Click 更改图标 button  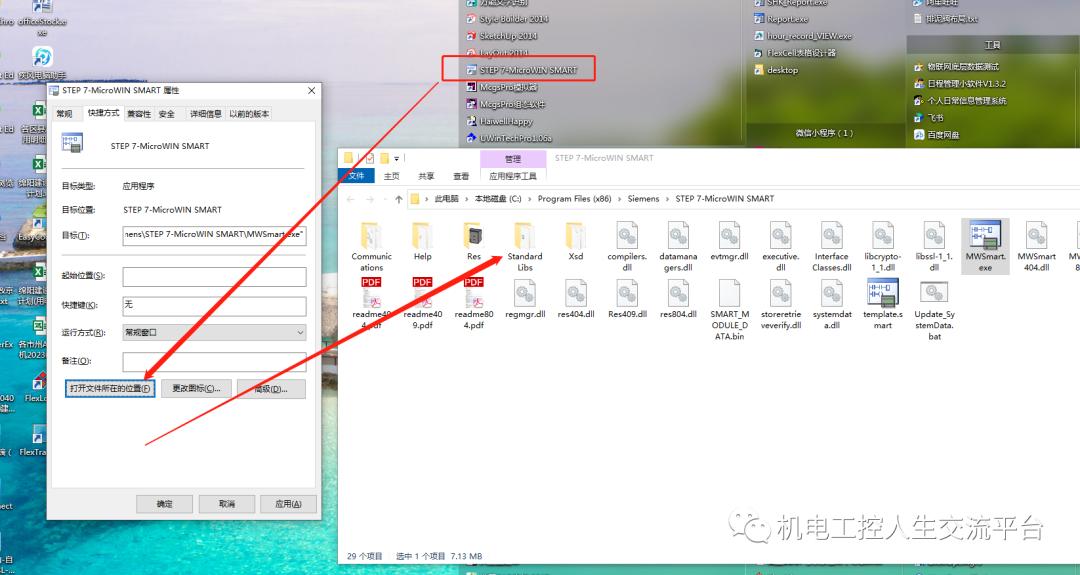196,388
